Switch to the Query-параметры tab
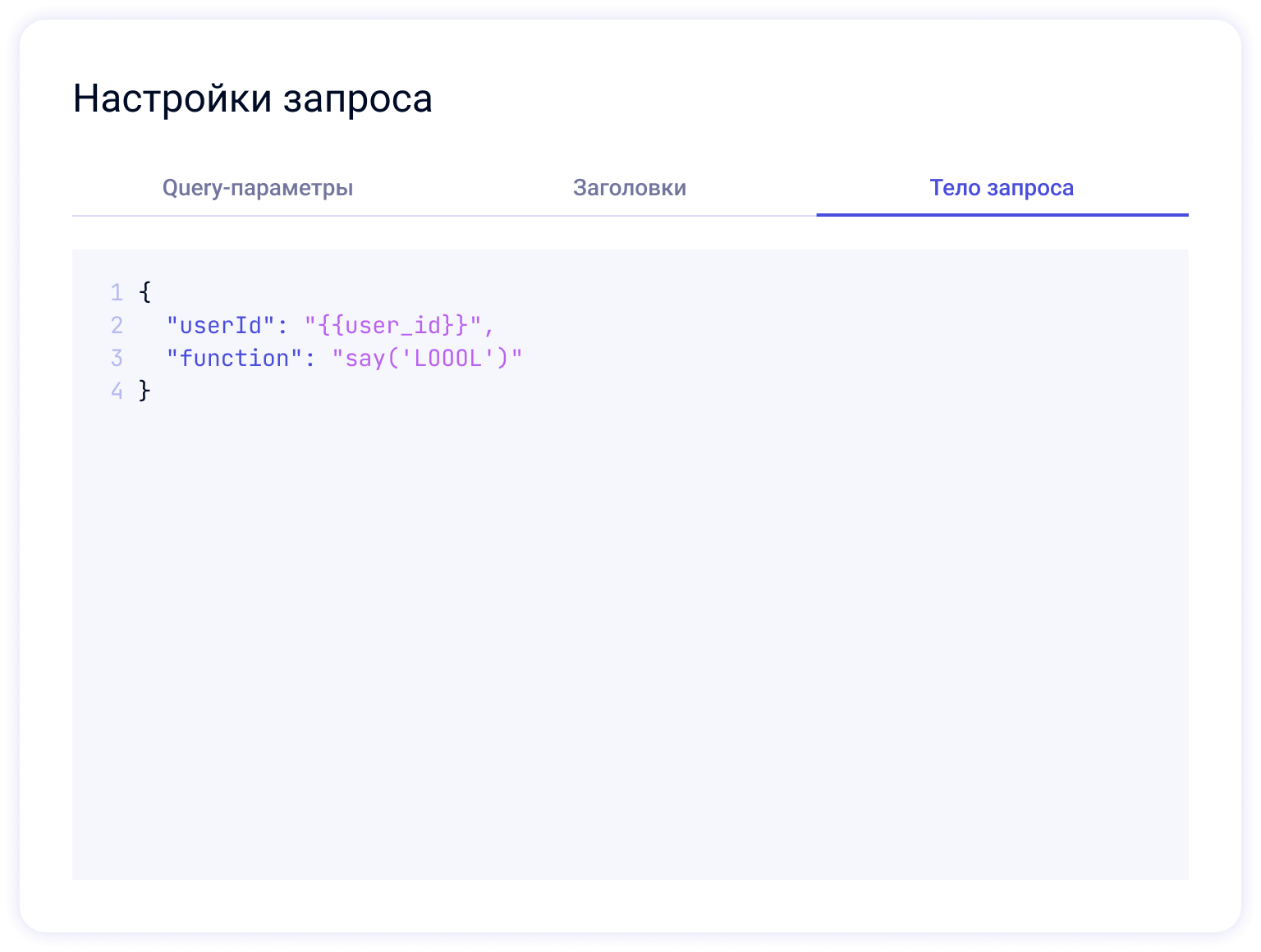The width and height of the screenshot is (1261, 952). 258,188
